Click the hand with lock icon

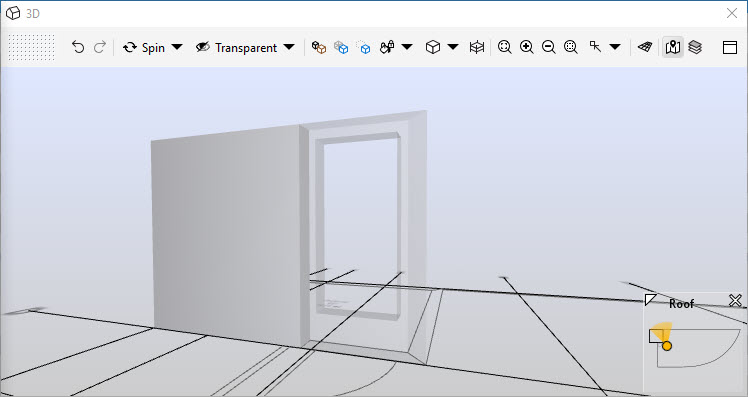pos(387,47)
